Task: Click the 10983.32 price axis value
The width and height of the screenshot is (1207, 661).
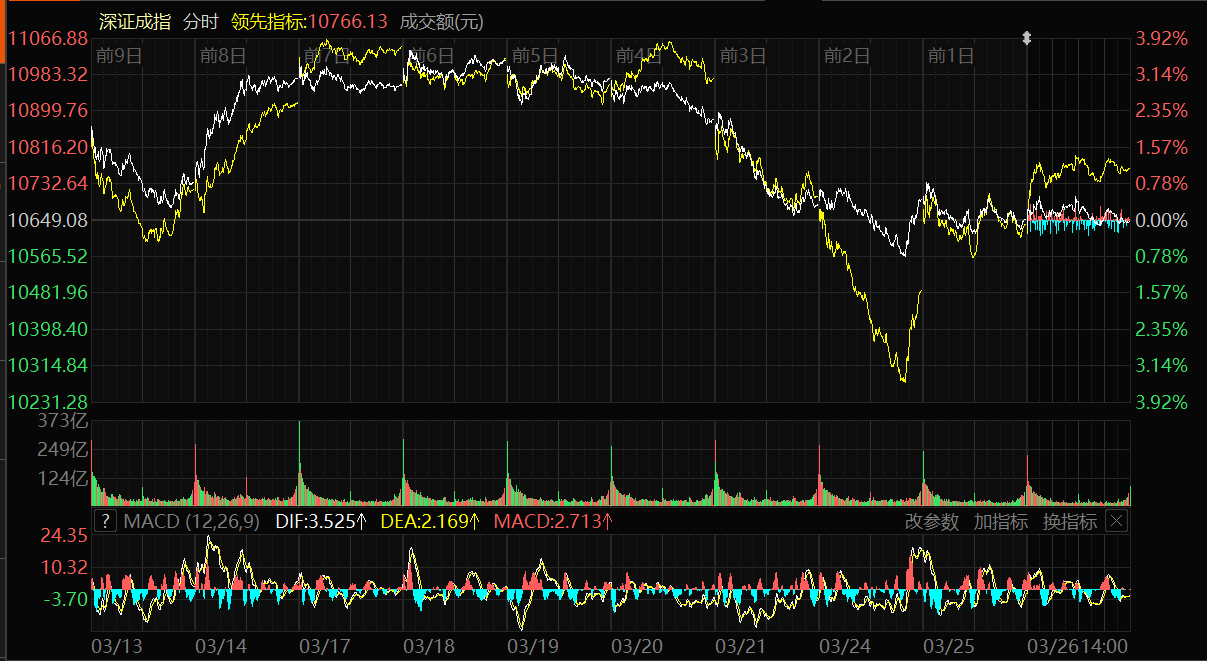Action: (x=49, y=74)
